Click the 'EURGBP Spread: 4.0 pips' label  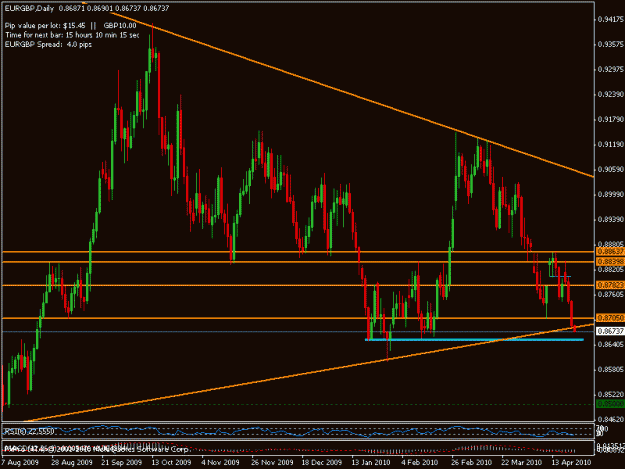click(48, 44)
